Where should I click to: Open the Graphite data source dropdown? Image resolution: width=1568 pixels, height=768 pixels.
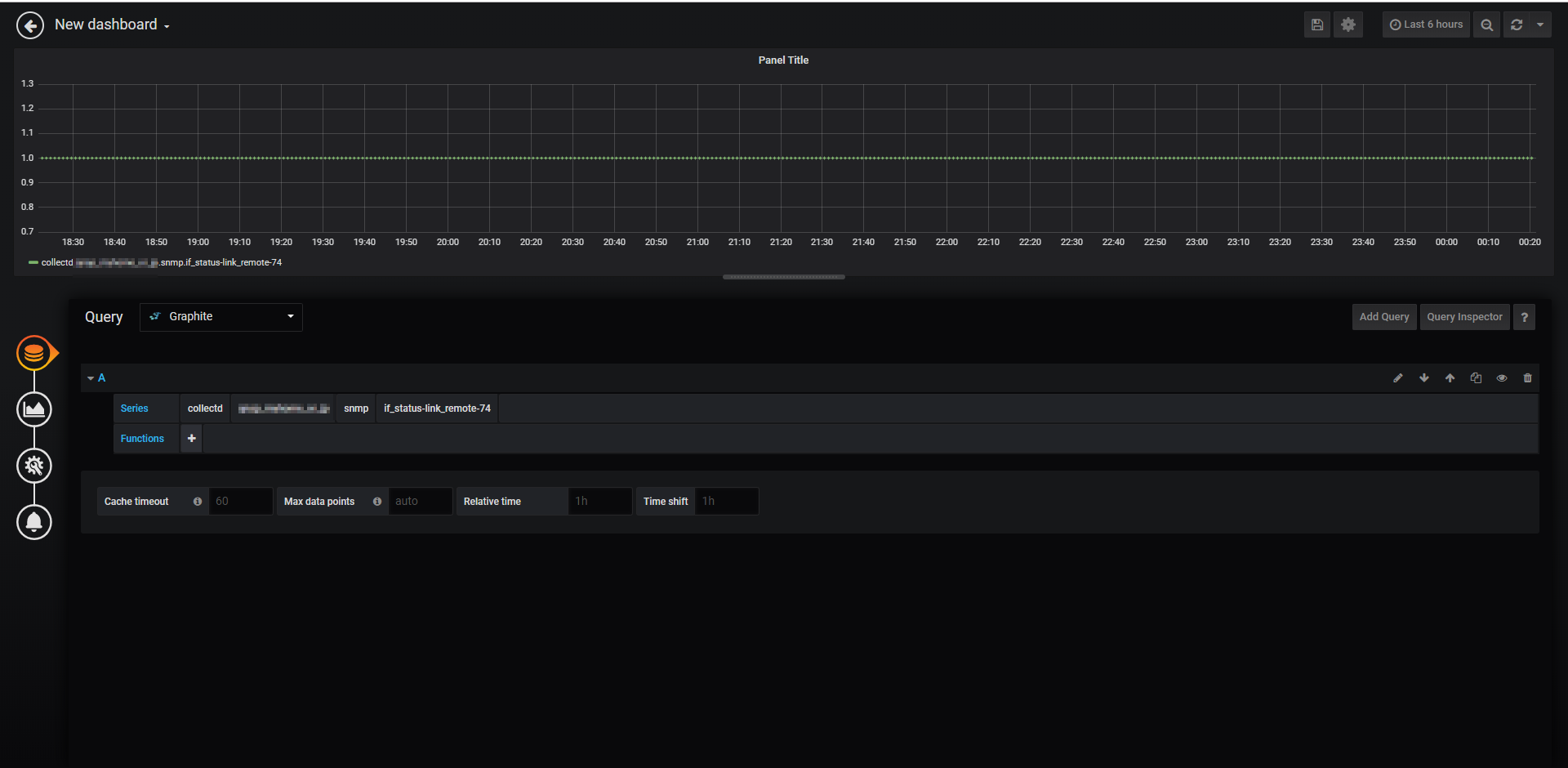221,317
